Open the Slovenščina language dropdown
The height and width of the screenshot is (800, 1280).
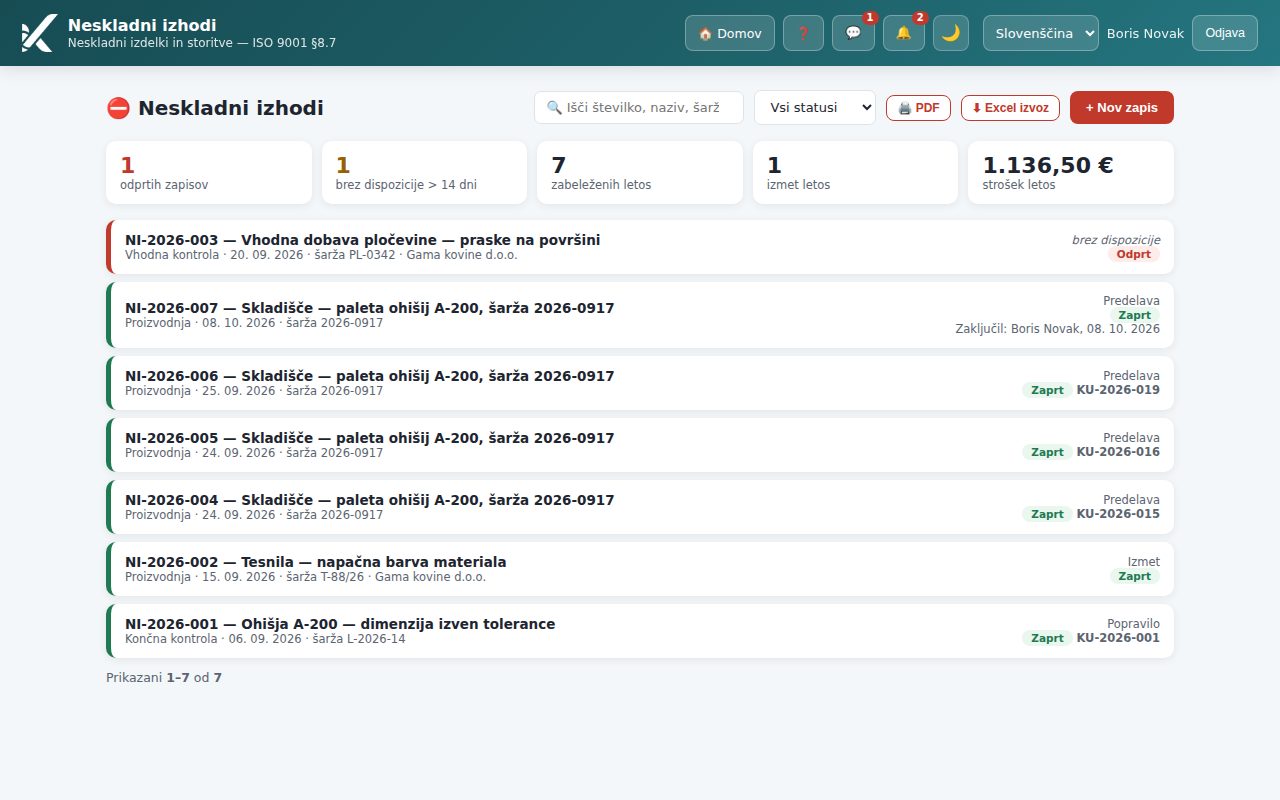click(x=1041, y=33)
